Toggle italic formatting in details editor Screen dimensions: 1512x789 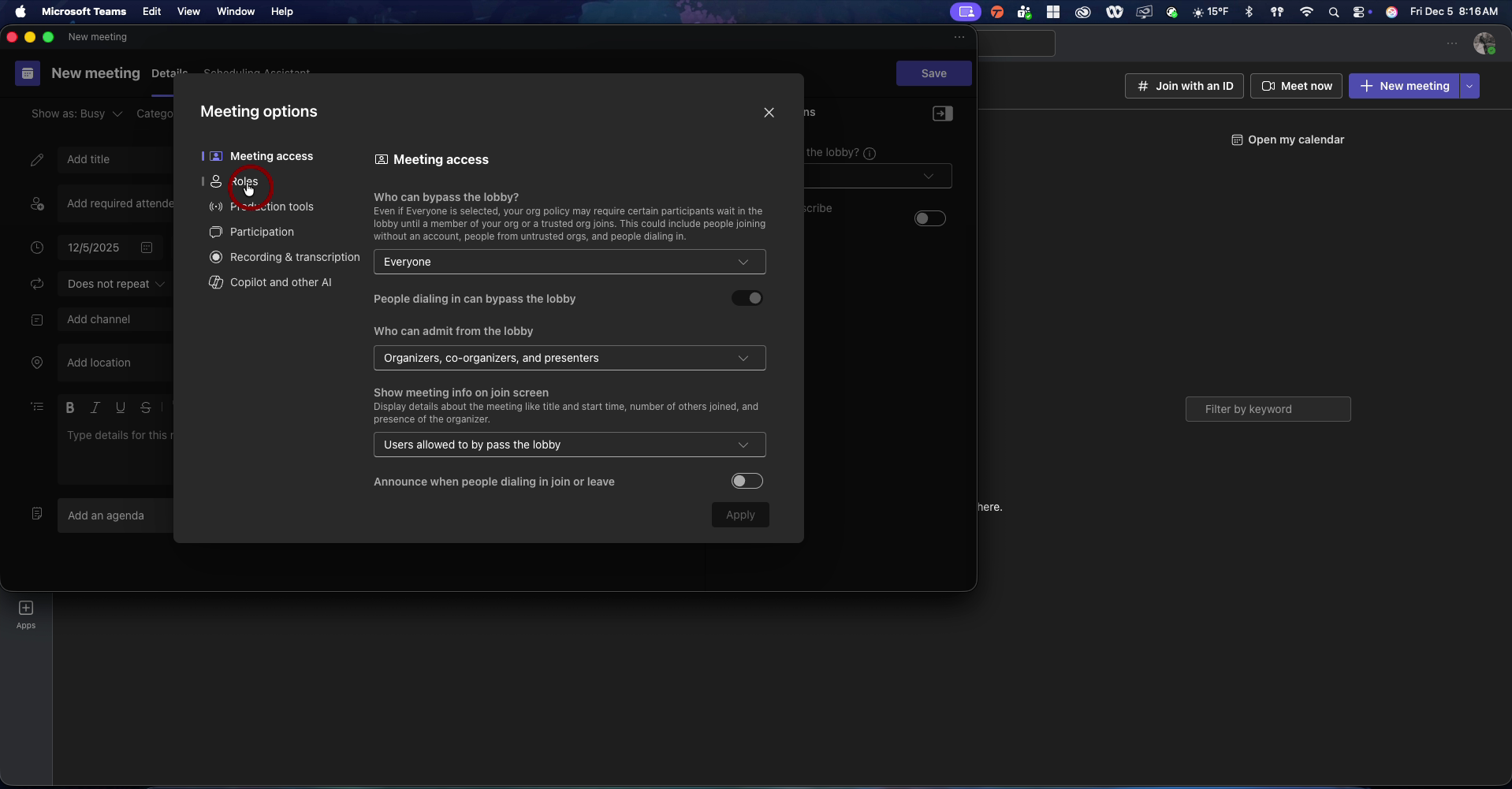[x=95, y=408]
